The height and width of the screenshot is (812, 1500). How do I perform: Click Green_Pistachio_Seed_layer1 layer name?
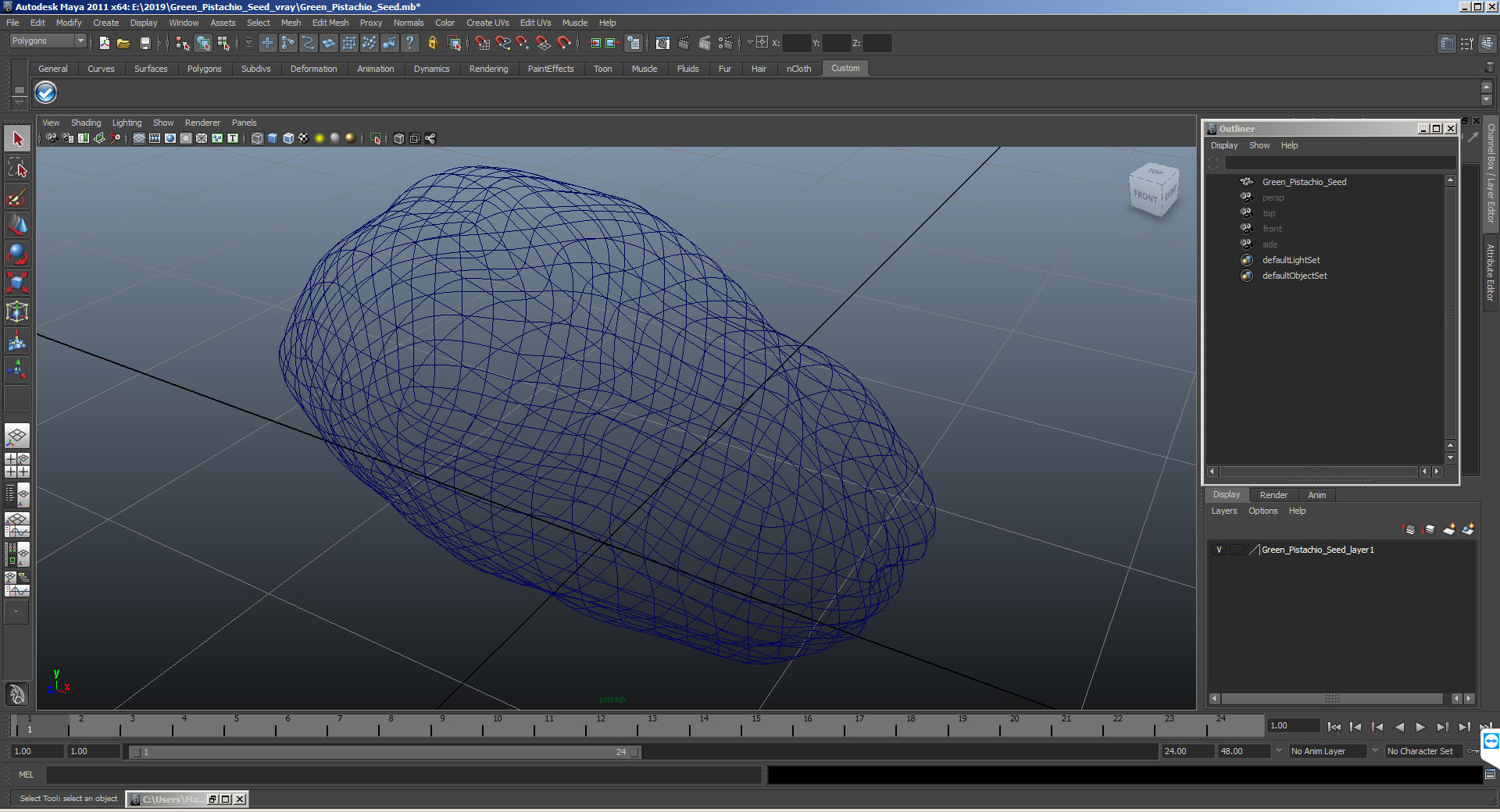click(x=1317, y=550)
